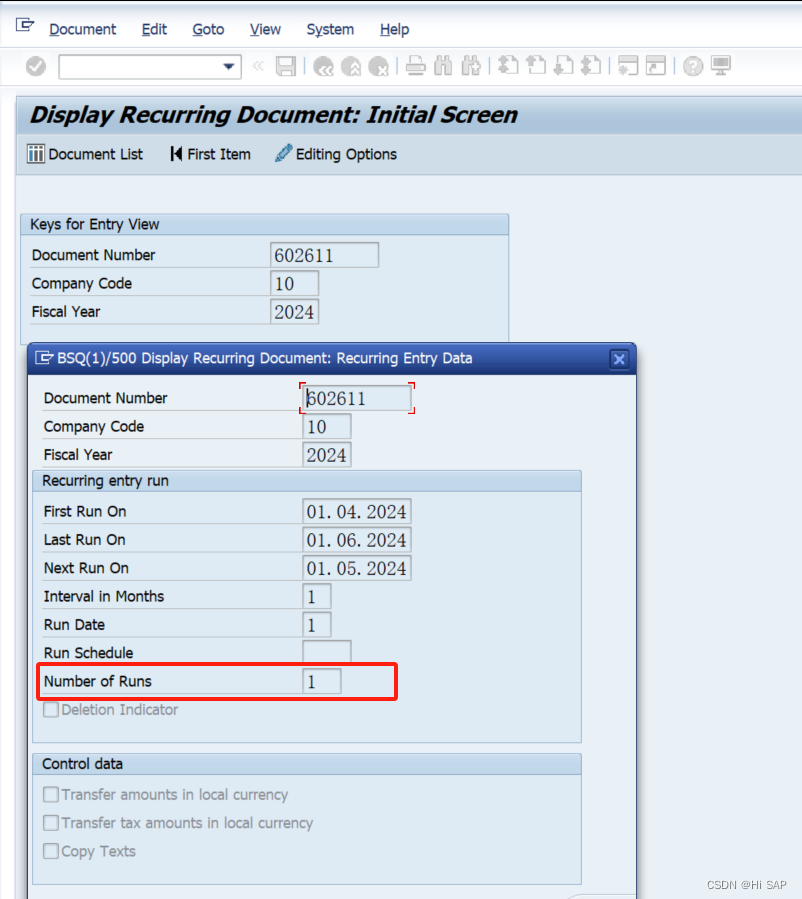
Task: Toggle the Deletion Indicator checkbox
Action: (x=50, y=710)
